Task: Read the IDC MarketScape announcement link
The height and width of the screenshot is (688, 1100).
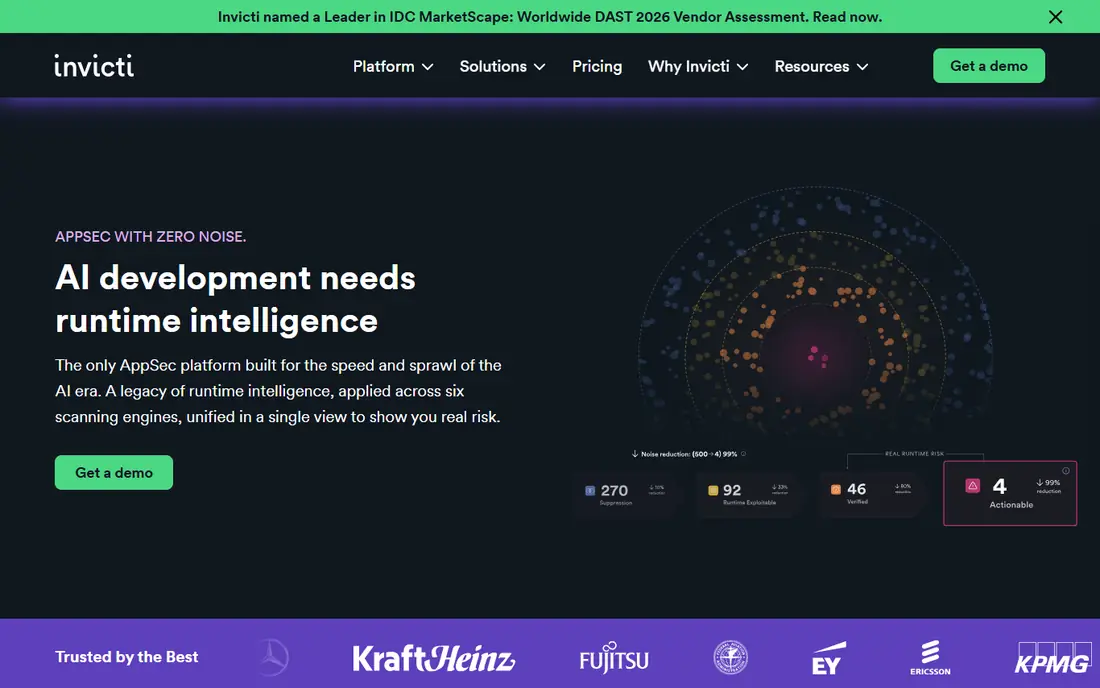Action: click(549, 17)
